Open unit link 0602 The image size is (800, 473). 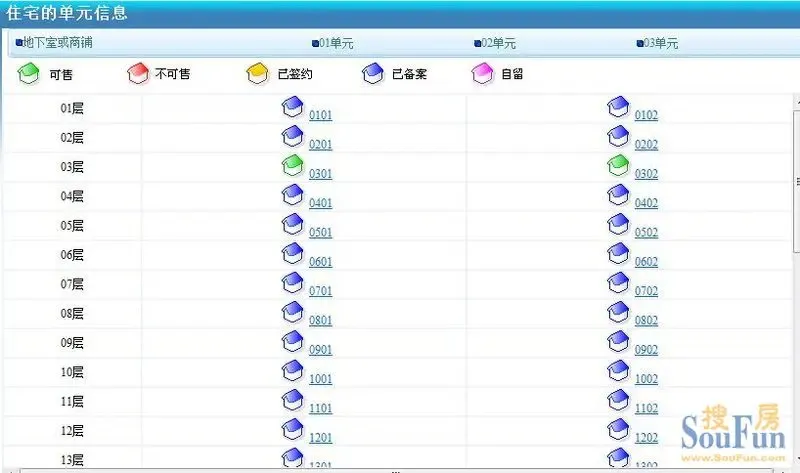tap(646, 261)
